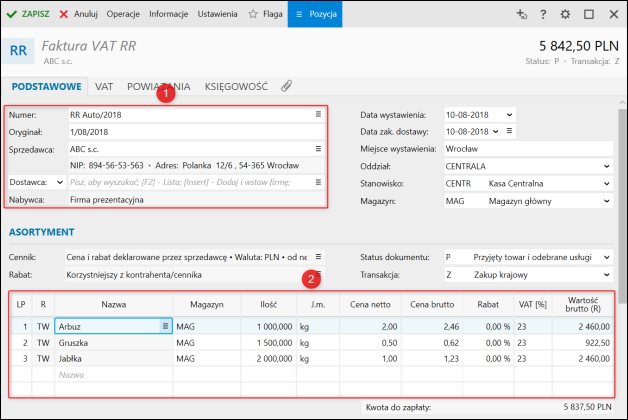Open the settings gear icon
The width and height of the screenshot is (628, 420).
566,15
